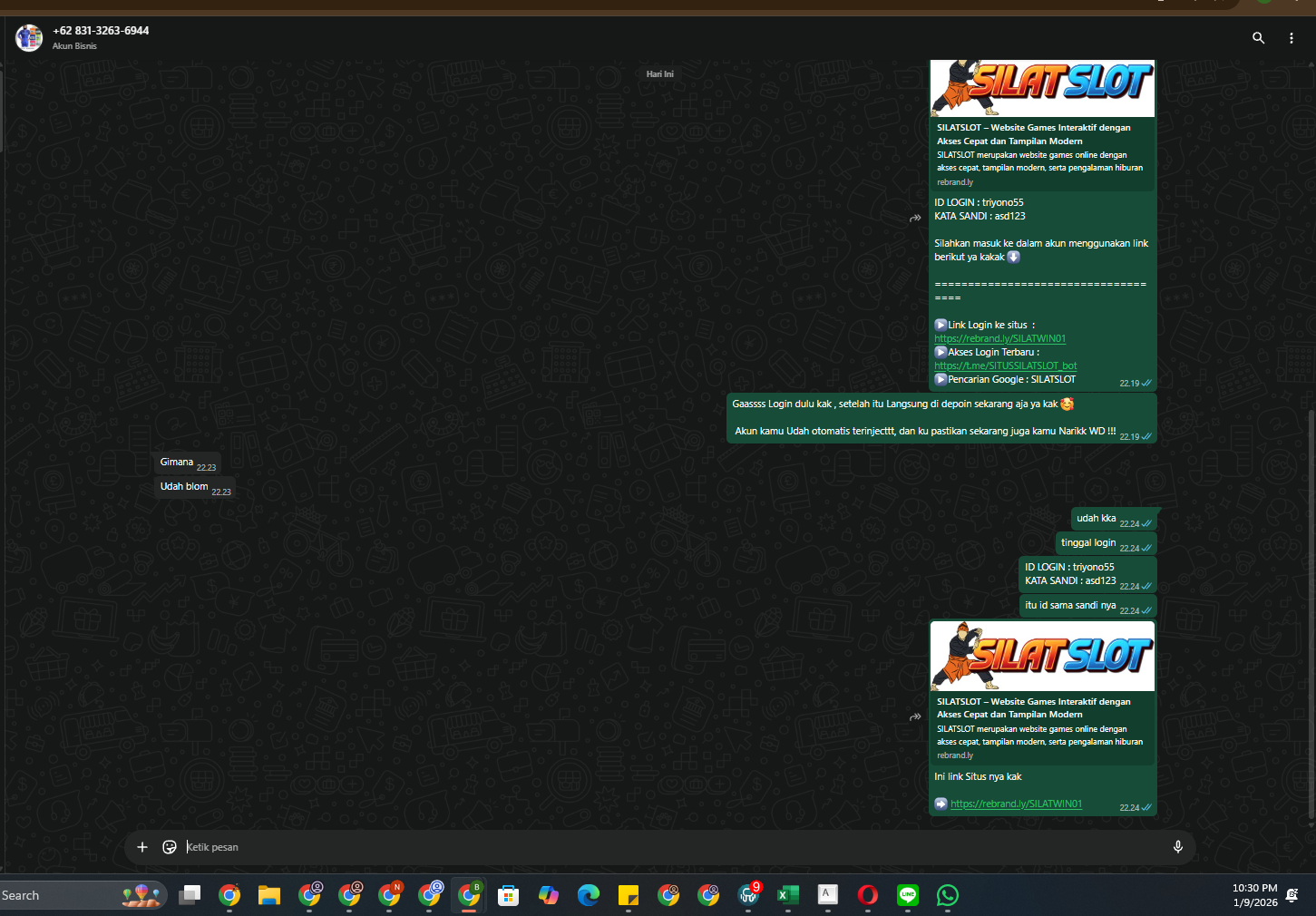Click the 'Hari Ini' date label

[x=660, y=74]
